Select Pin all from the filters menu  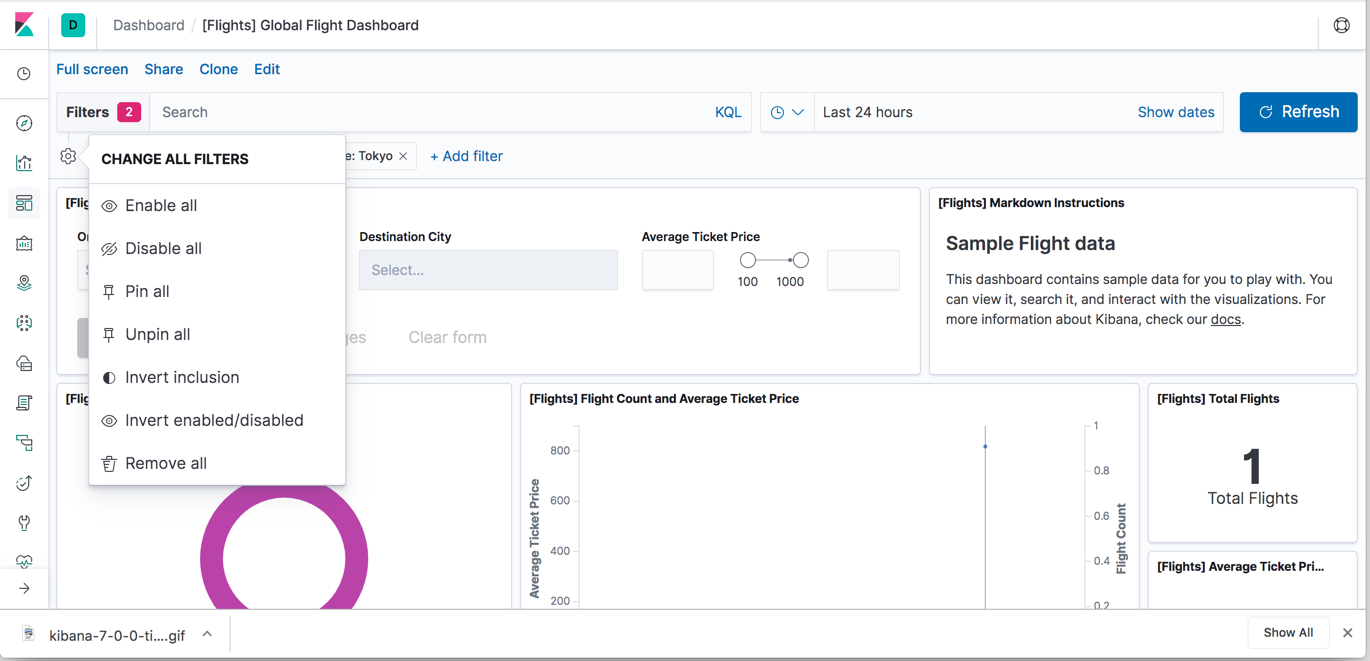point(147,292)
